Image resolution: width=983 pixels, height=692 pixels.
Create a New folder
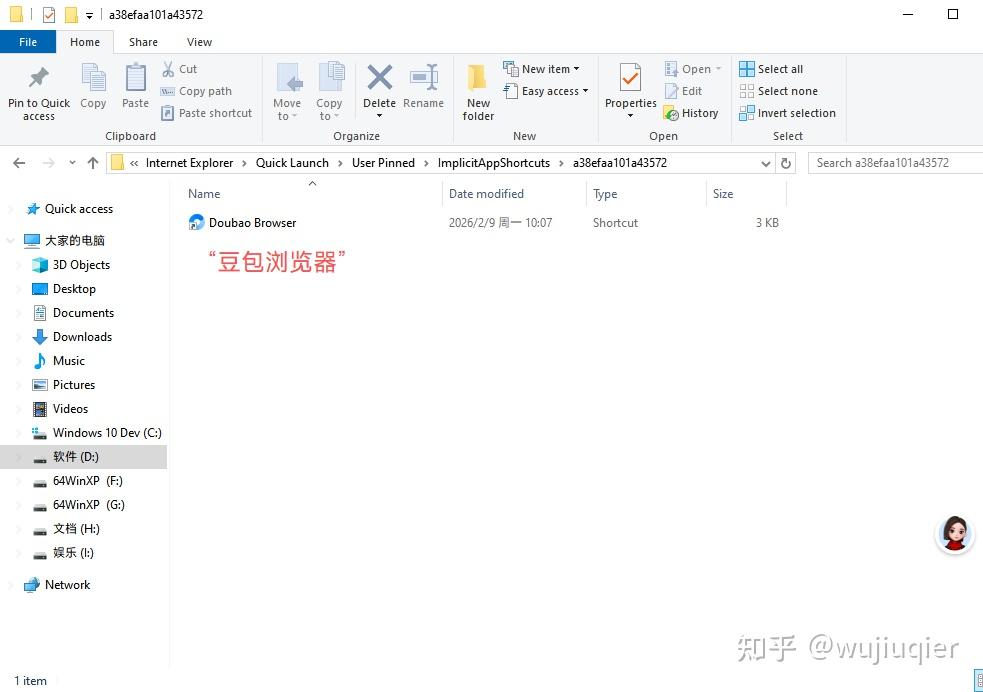[478, 92]
